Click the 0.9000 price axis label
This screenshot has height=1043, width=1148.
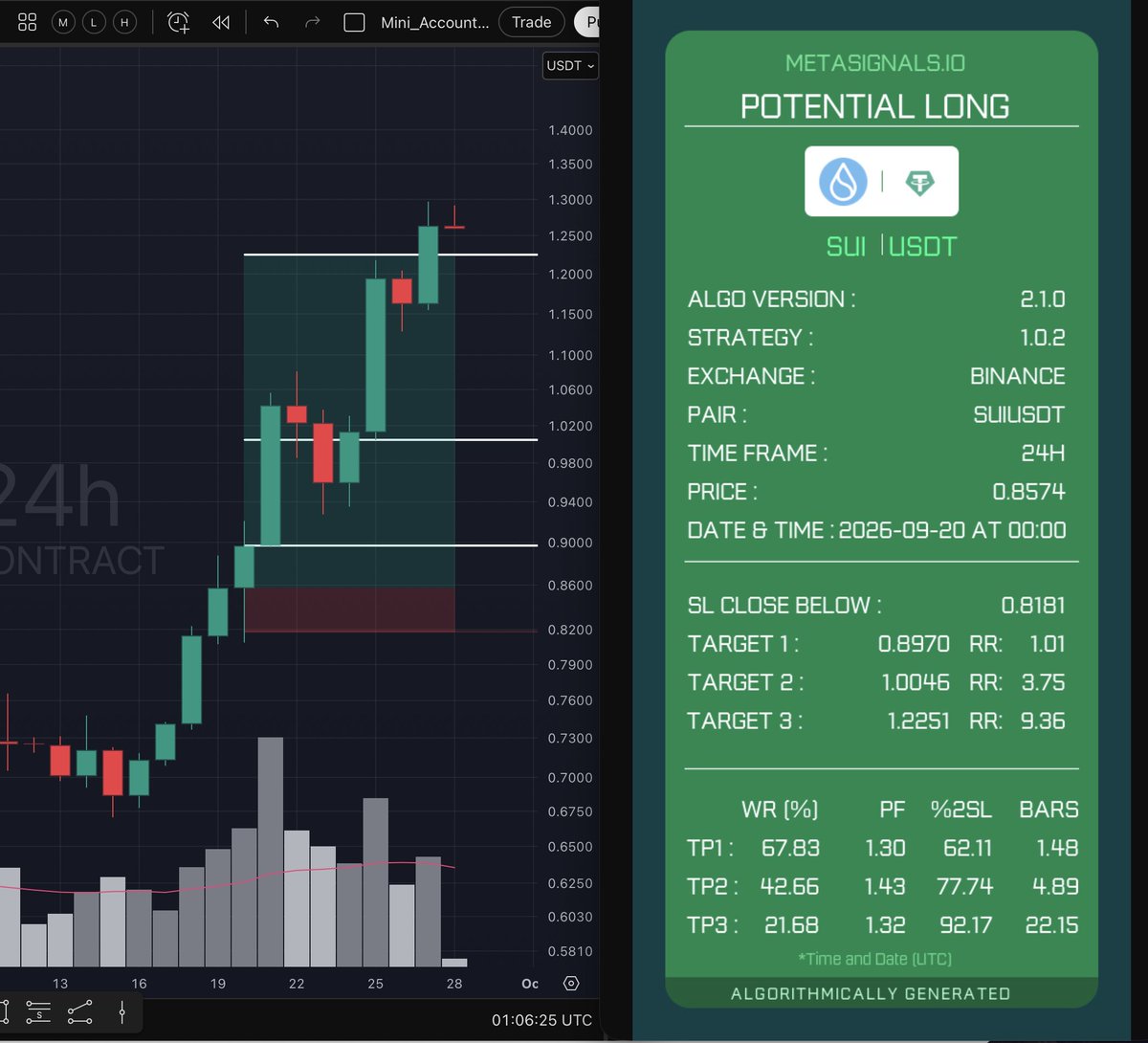coord(570,543)
